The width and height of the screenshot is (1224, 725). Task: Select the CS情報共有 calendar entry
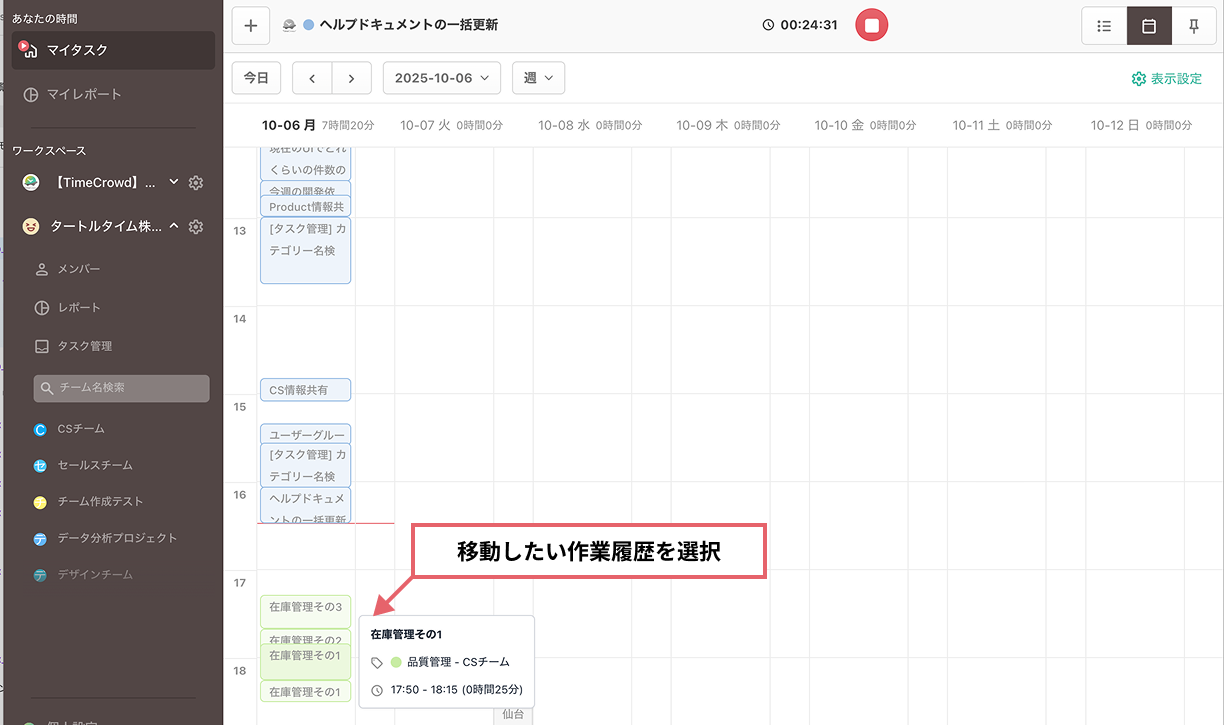click(x=305, y=390)
